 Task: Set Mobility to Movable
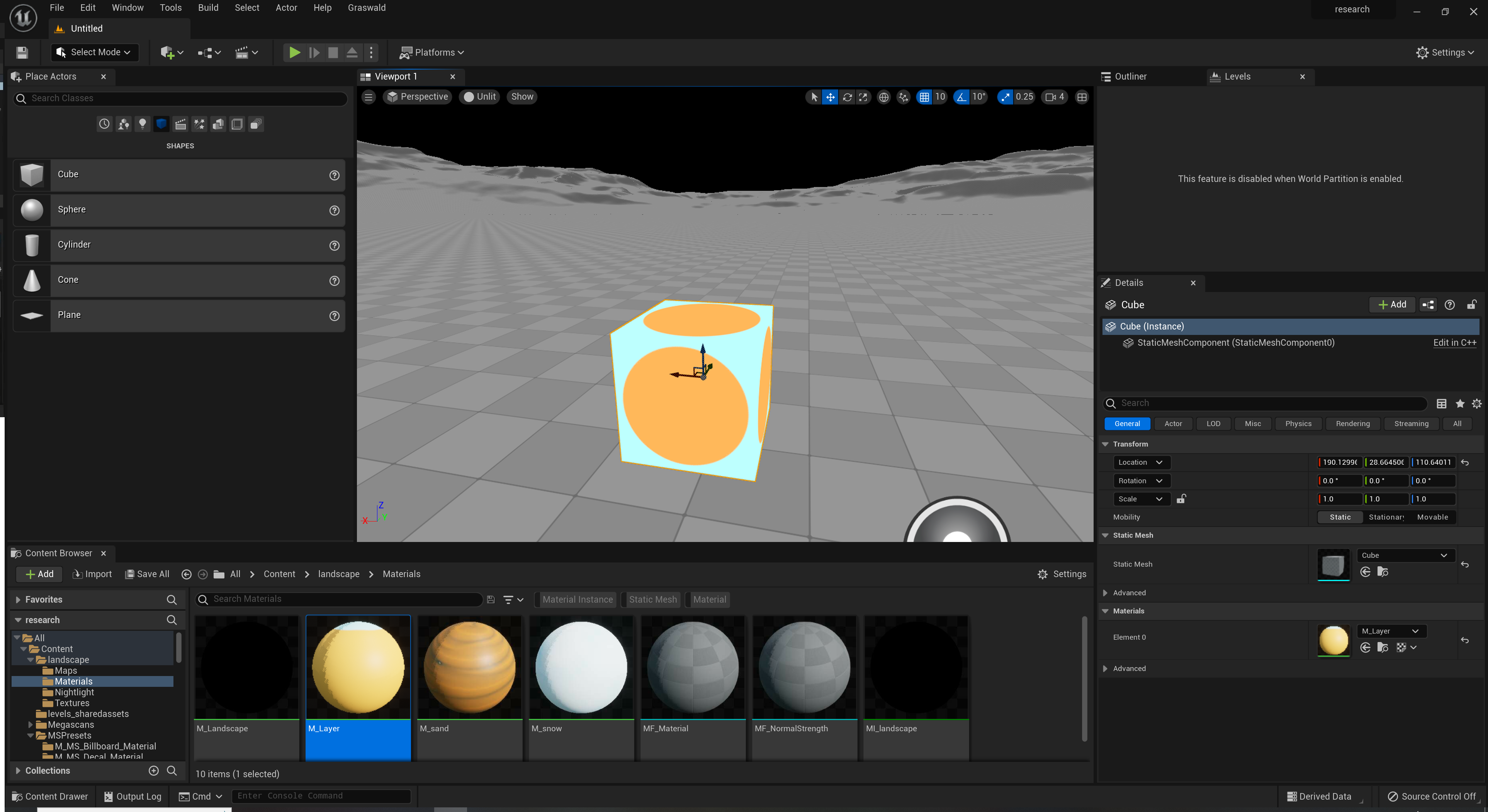point(1432,517)
